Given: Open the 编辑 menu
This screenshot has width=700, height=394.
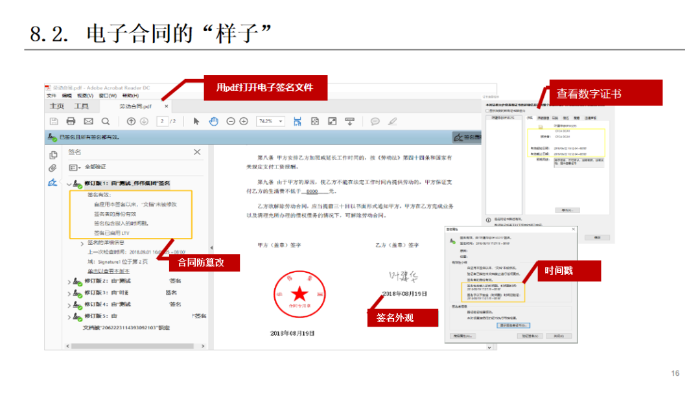Looking at the screenshot, I should tap(67, 95).
